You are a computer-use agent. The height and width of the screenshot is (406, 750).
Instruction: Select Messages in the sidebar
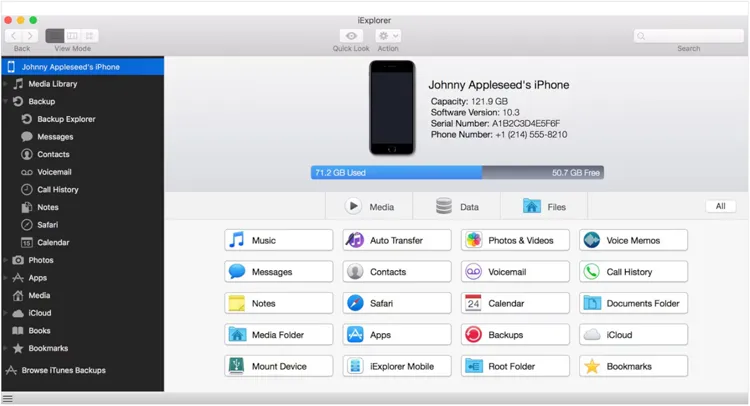[83, 137]
